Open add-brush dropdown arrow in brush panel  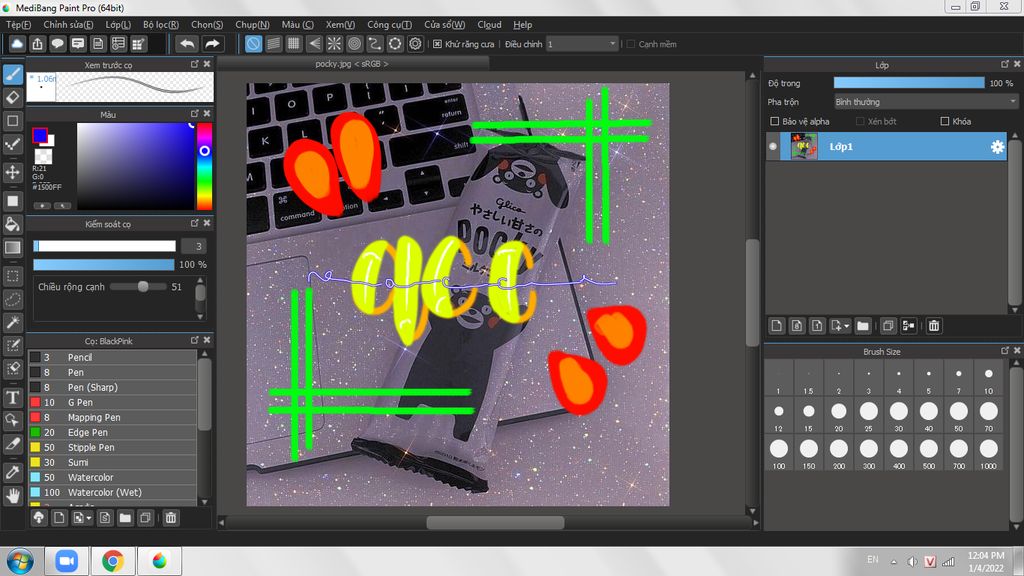pyautogui.click(x=89, y=518)
